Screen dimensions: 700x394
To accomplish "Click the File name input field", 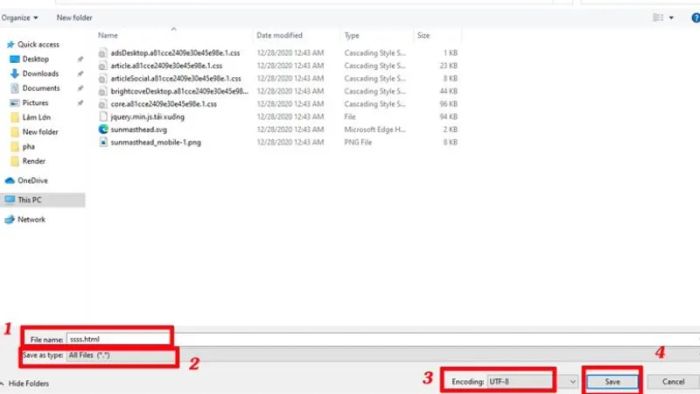I will click(383, 340).
